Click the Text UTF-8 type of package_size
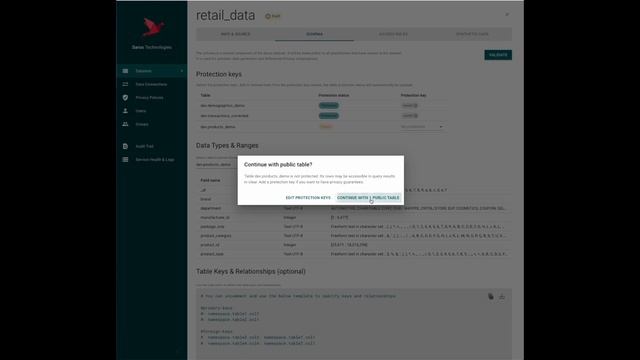The image size is (640, 360). [293, 227]
